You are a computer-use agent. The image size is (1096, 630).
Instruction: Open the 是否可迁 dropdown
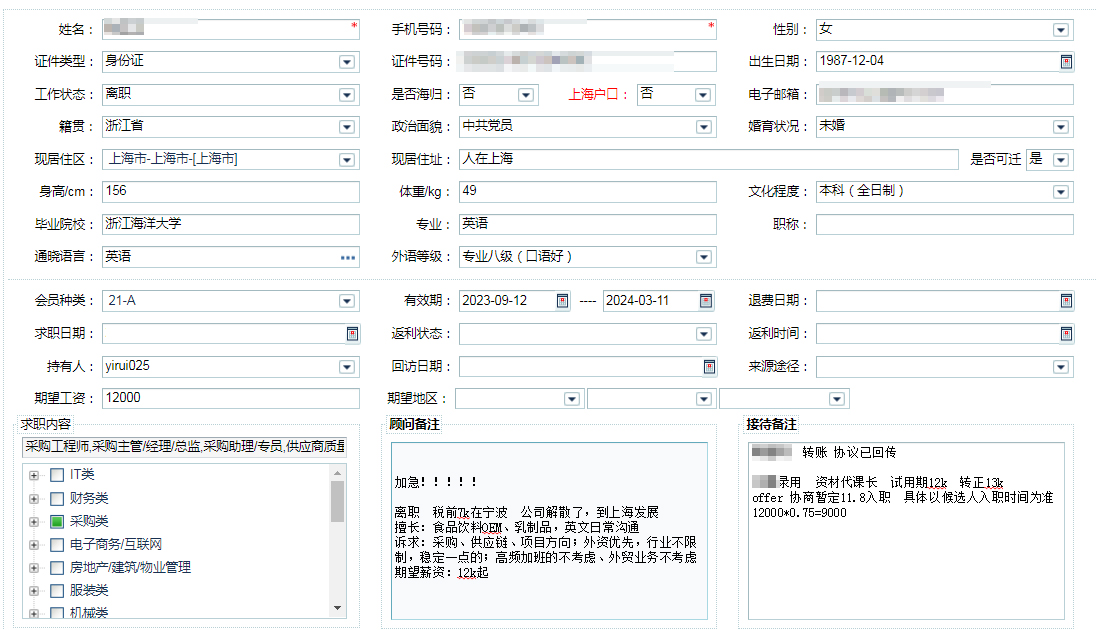[x=1060, y=160]
